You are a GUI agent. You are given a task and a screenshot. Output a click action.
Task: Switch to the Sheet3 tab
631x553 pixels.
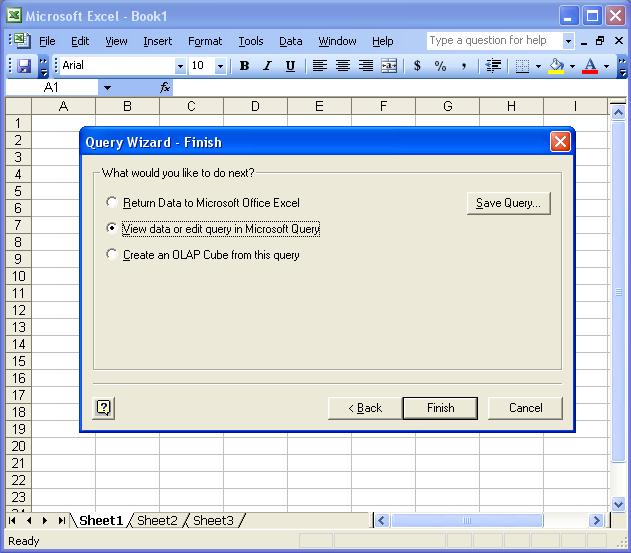tap(213, 520)
